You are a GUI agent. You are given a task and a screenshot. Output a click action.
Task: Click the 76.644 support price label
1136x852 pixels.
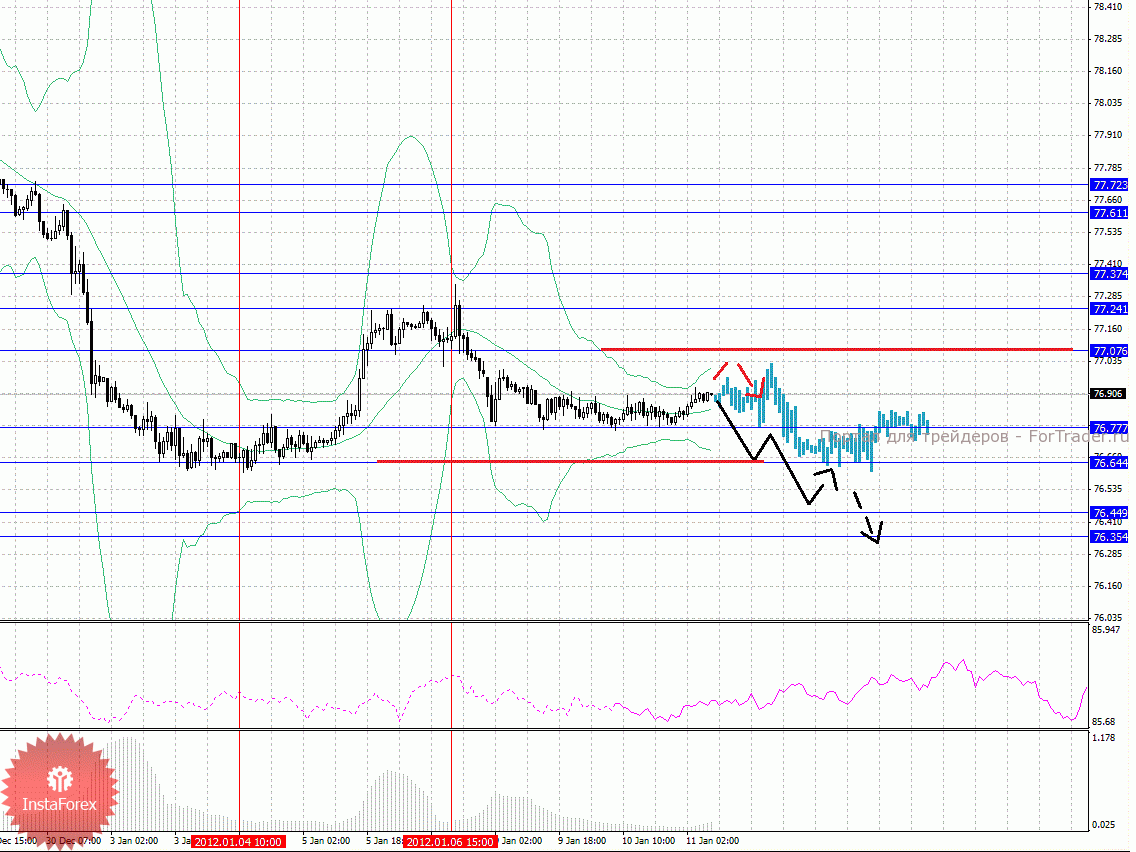tap(1110, 462)
